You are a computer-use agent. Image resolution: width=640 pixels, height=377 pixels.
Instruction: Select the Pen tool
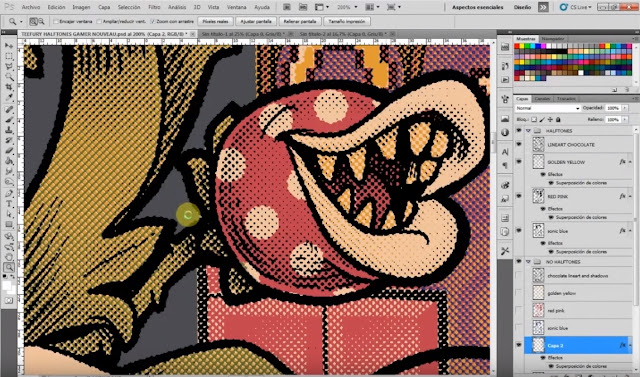coord(9,193)
